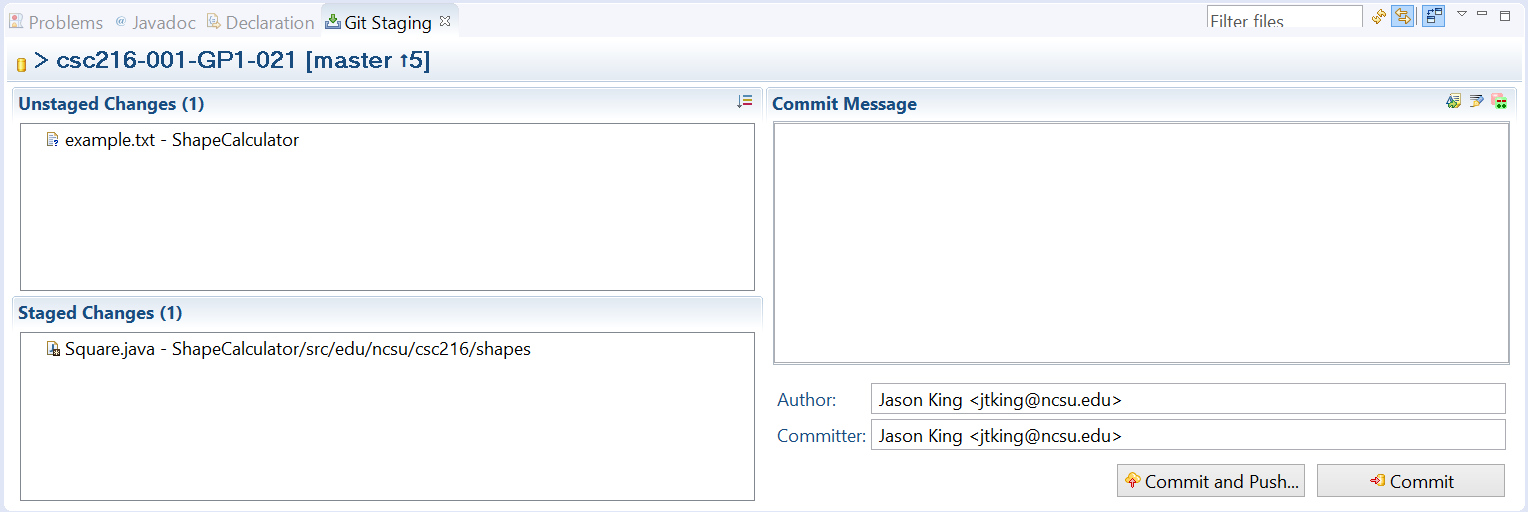Switch to the Problems tab
1528x512 pixels.
click(x=56, y=22)
